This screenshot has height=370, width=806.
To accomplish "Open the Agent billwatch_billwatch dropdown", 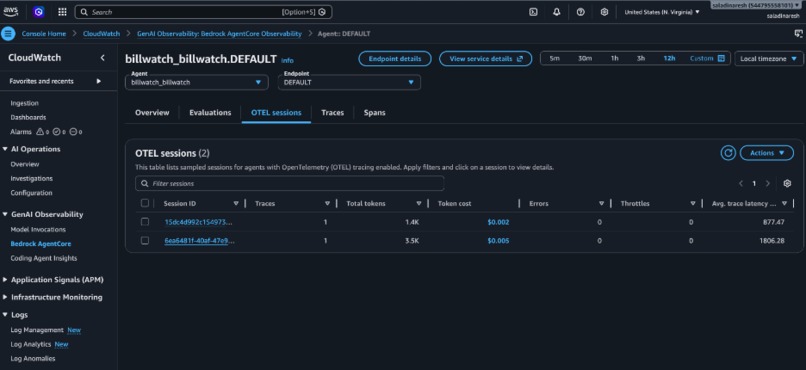I will pyautogui.click(x=196, y=82).
